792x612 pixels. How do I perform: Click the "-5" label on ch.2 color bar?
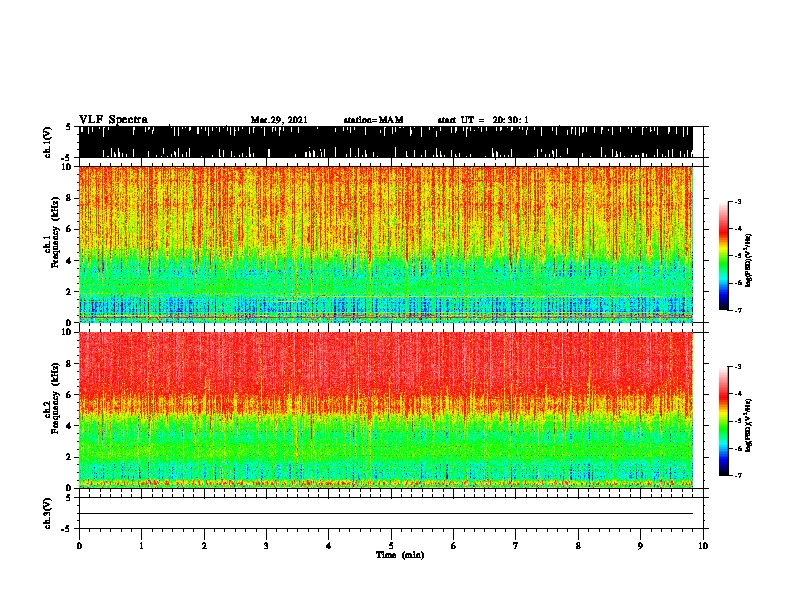point(737,421)
